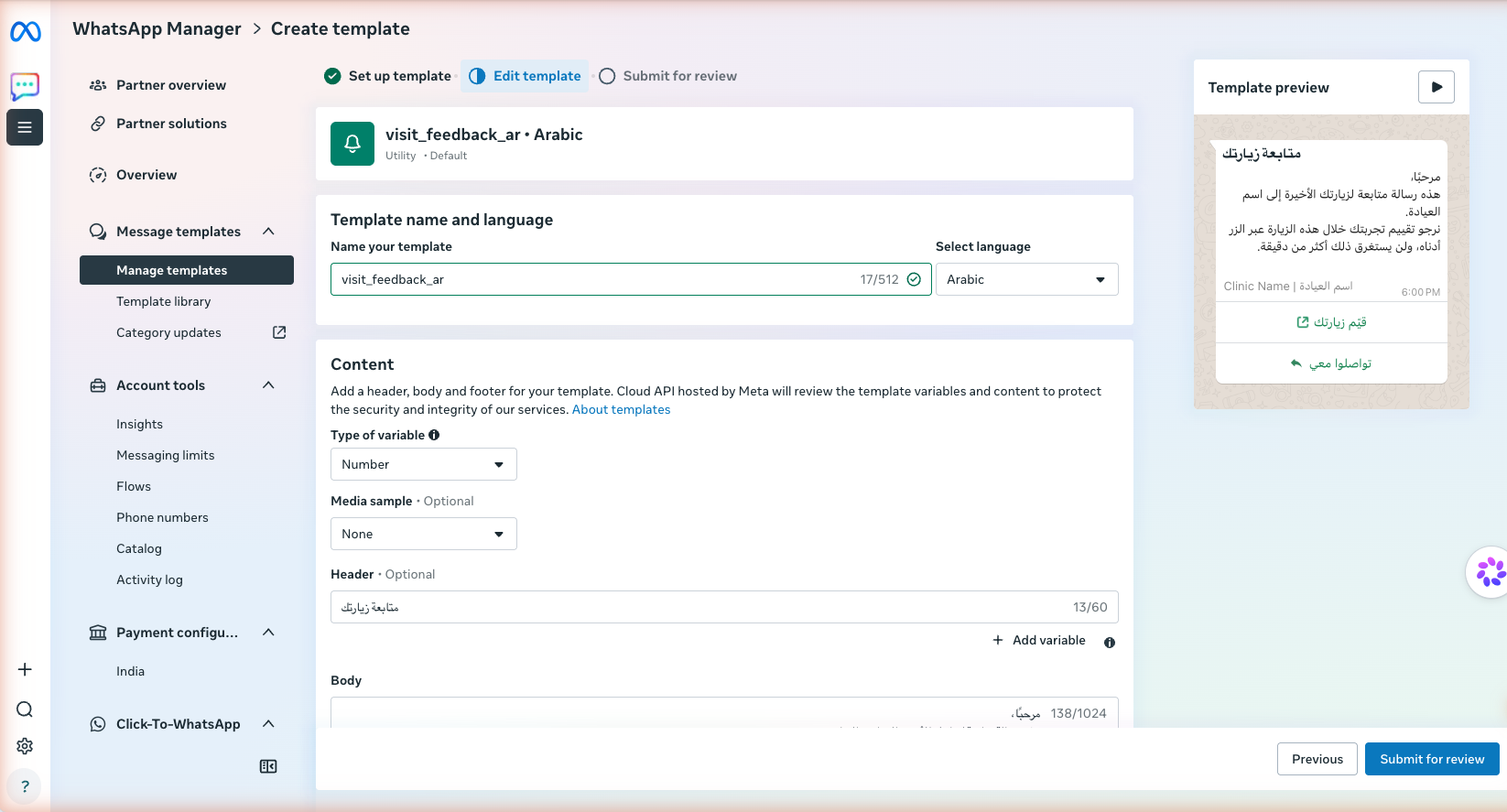Collapse the Click-To-WhatsApp section
Screen dimensions: 1507x812
pos(268,724)
